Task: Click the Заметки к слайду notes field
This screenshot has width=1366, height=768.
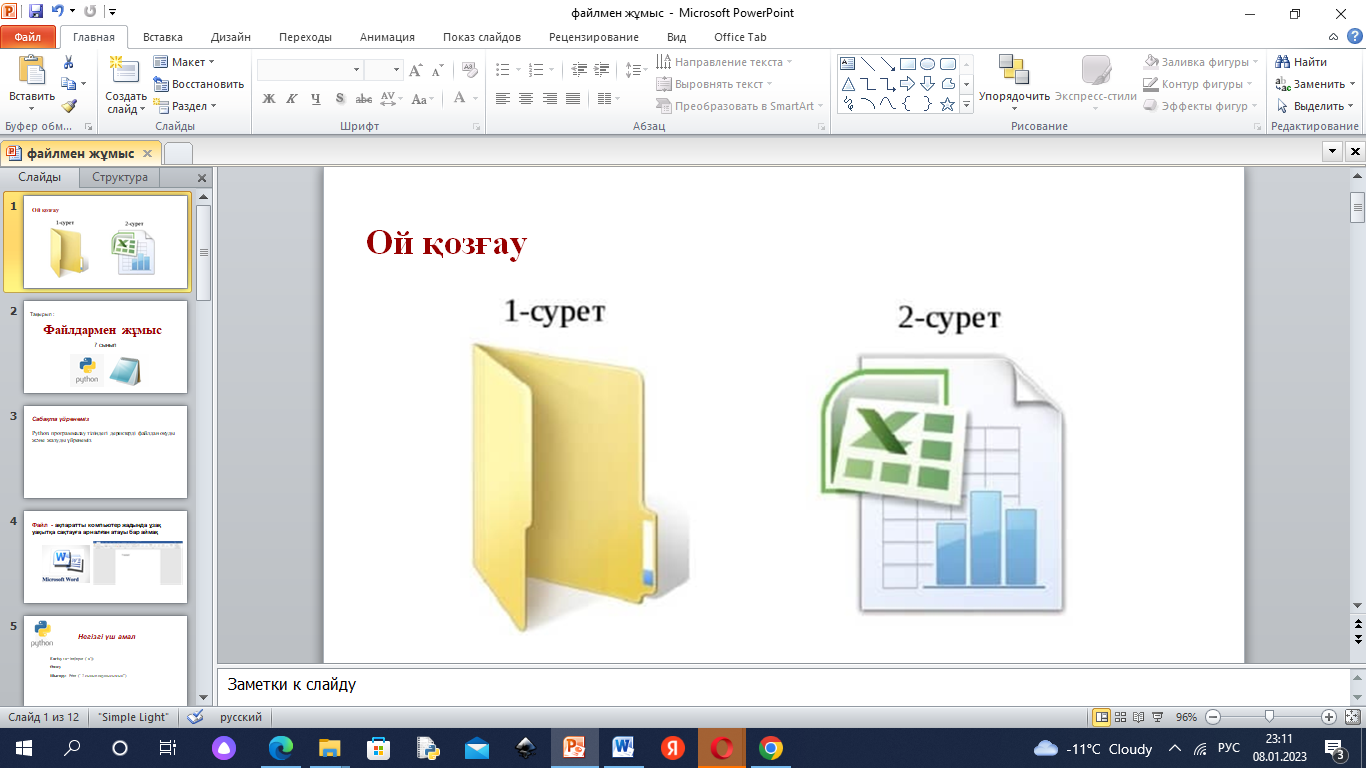Action: [x=783, y=685]
